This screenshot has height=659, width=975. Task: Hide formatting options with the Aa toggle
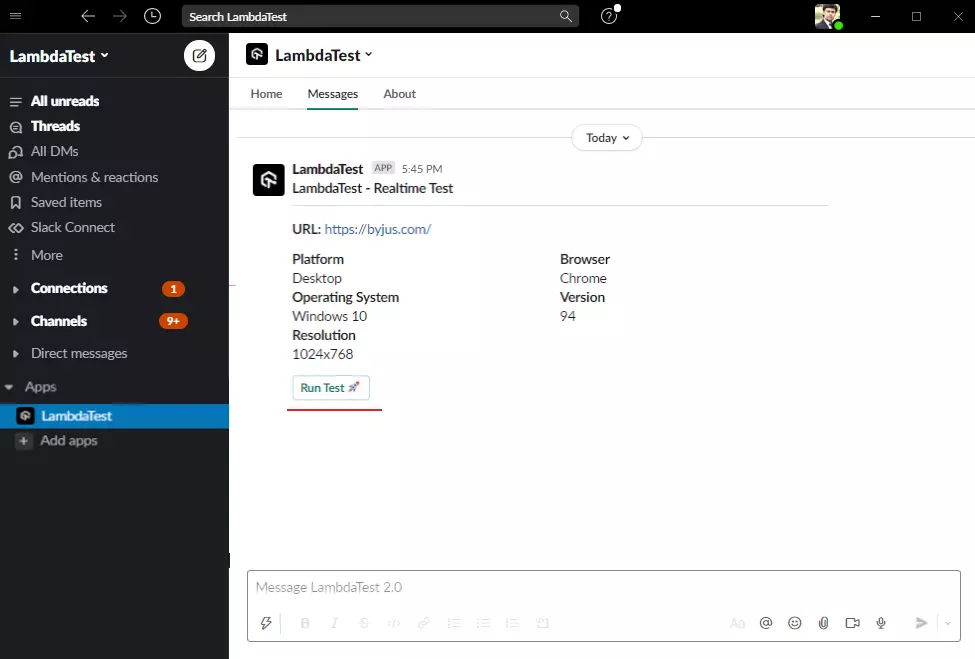(x=737, y=623)
